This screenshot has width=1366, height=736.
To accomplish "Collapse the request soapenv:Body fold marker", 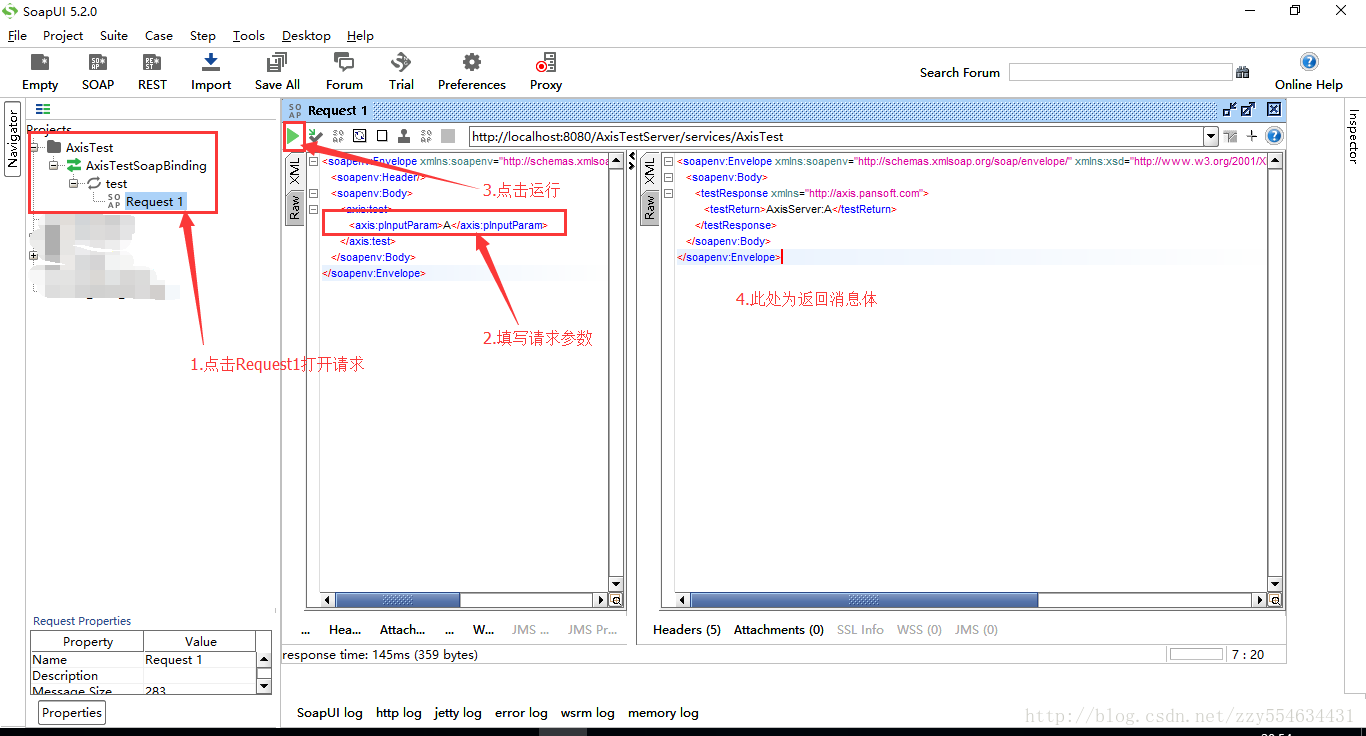I will pyautogui.click(x=313, y=193).
